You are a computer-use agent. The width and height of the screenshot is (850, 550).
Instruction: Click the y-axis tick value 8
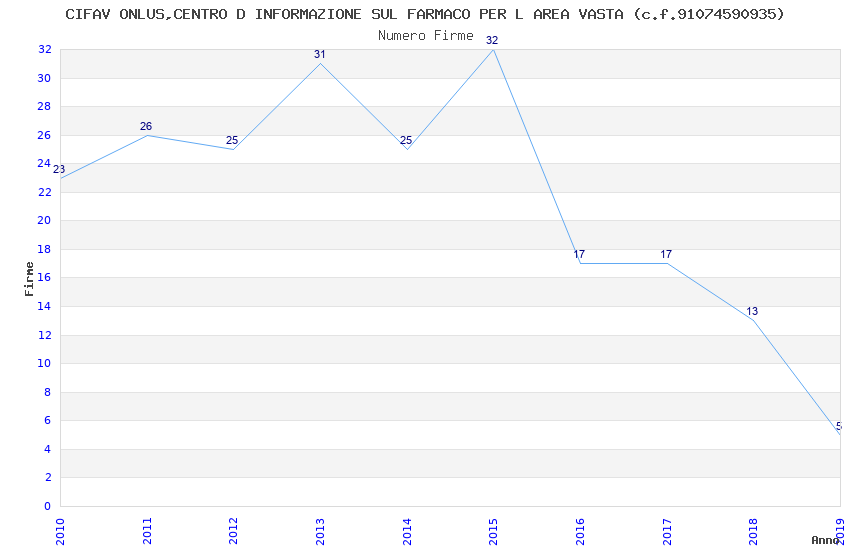click(48, 392)
